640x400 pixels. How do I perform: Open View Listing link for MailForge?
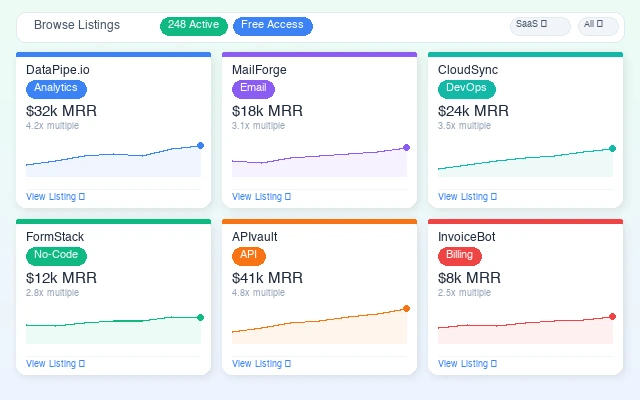point(262,197)
